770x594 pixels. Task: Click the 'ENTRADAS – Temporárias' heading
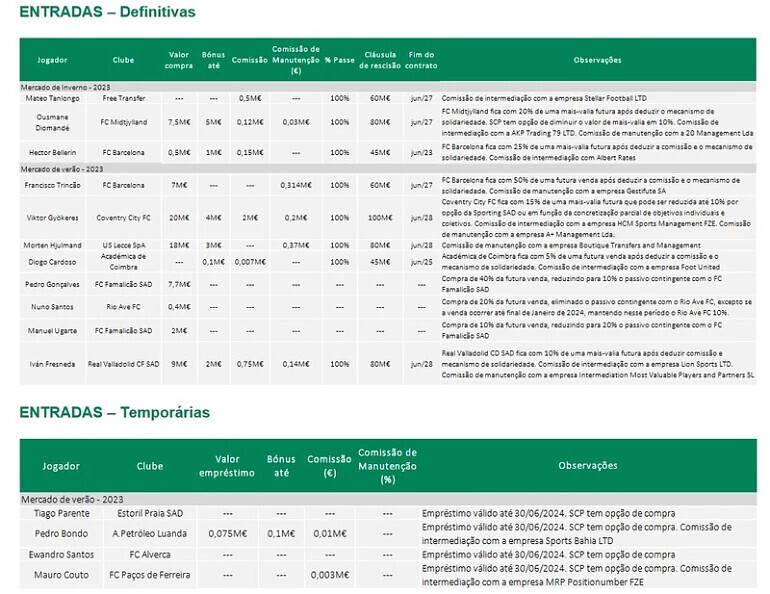114,412
